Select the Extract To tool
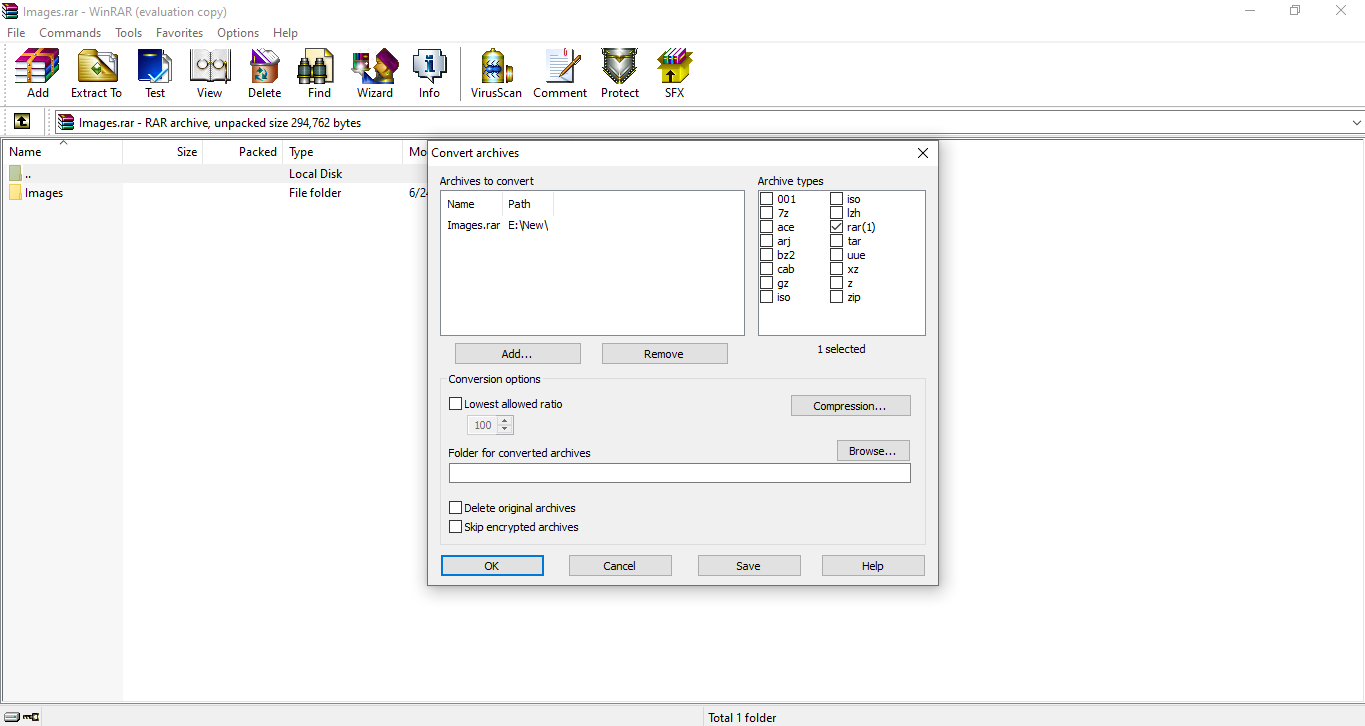Image resolution: width=1365 pixels, height=726 pixels. pyautogui.click(x=96, y=70)
